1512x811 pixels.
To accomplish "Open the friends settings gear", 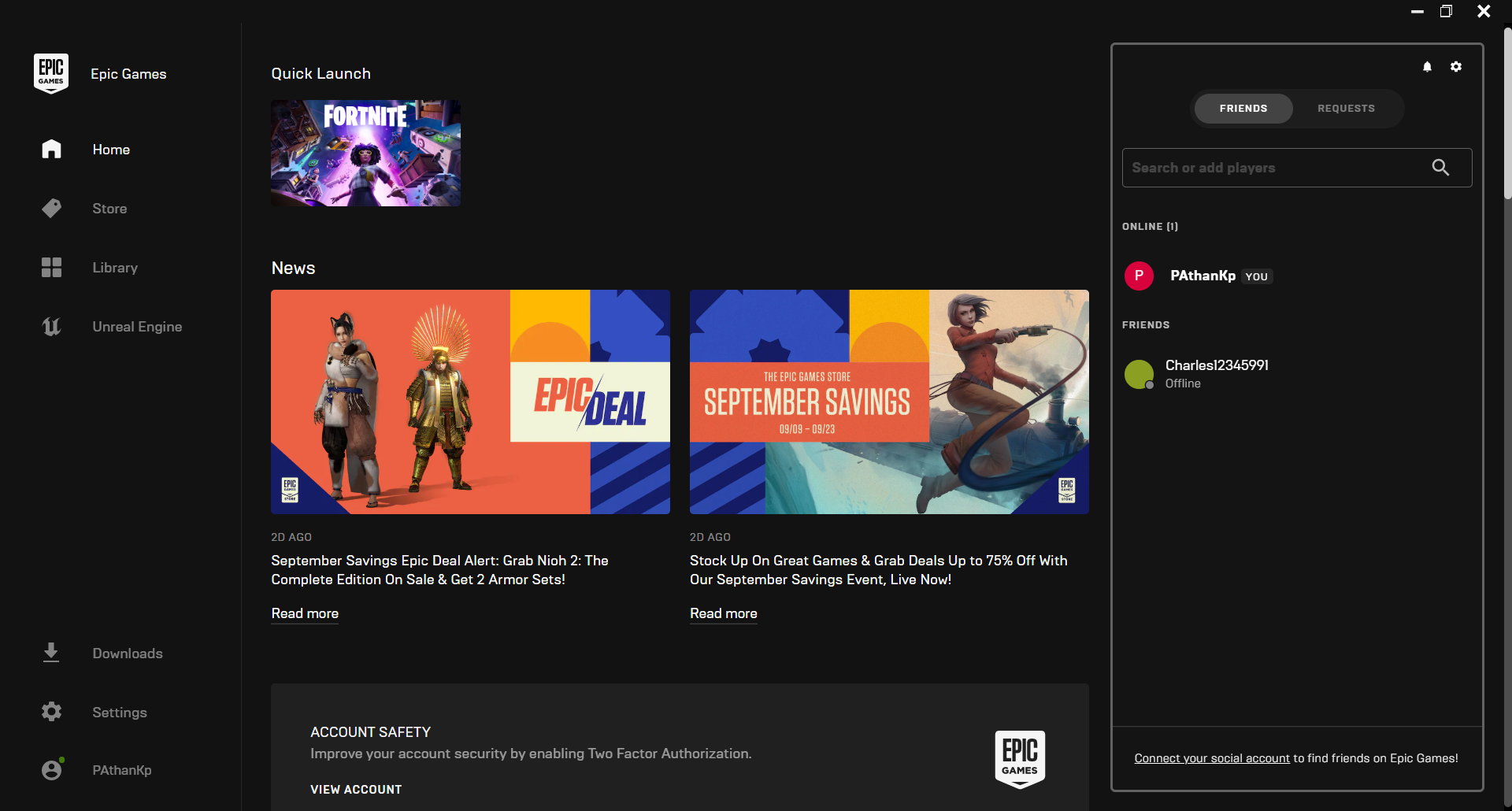I will [1455, 67].
